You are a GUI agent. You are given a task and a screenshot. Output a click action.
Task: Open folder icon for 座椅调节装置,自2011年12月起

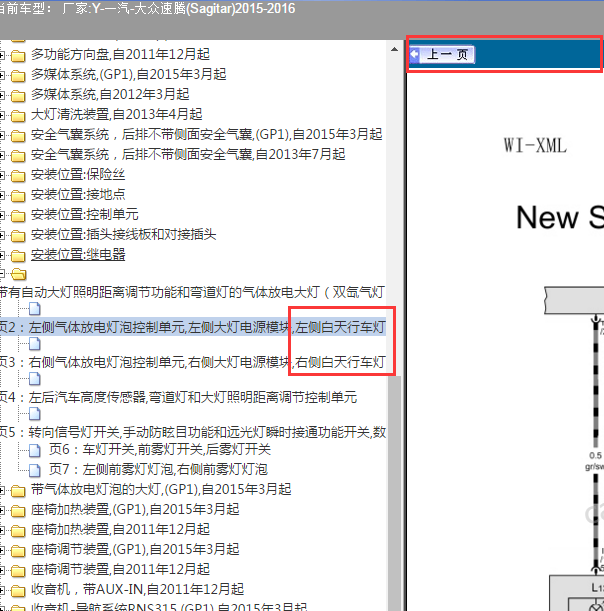pos(18,571)
